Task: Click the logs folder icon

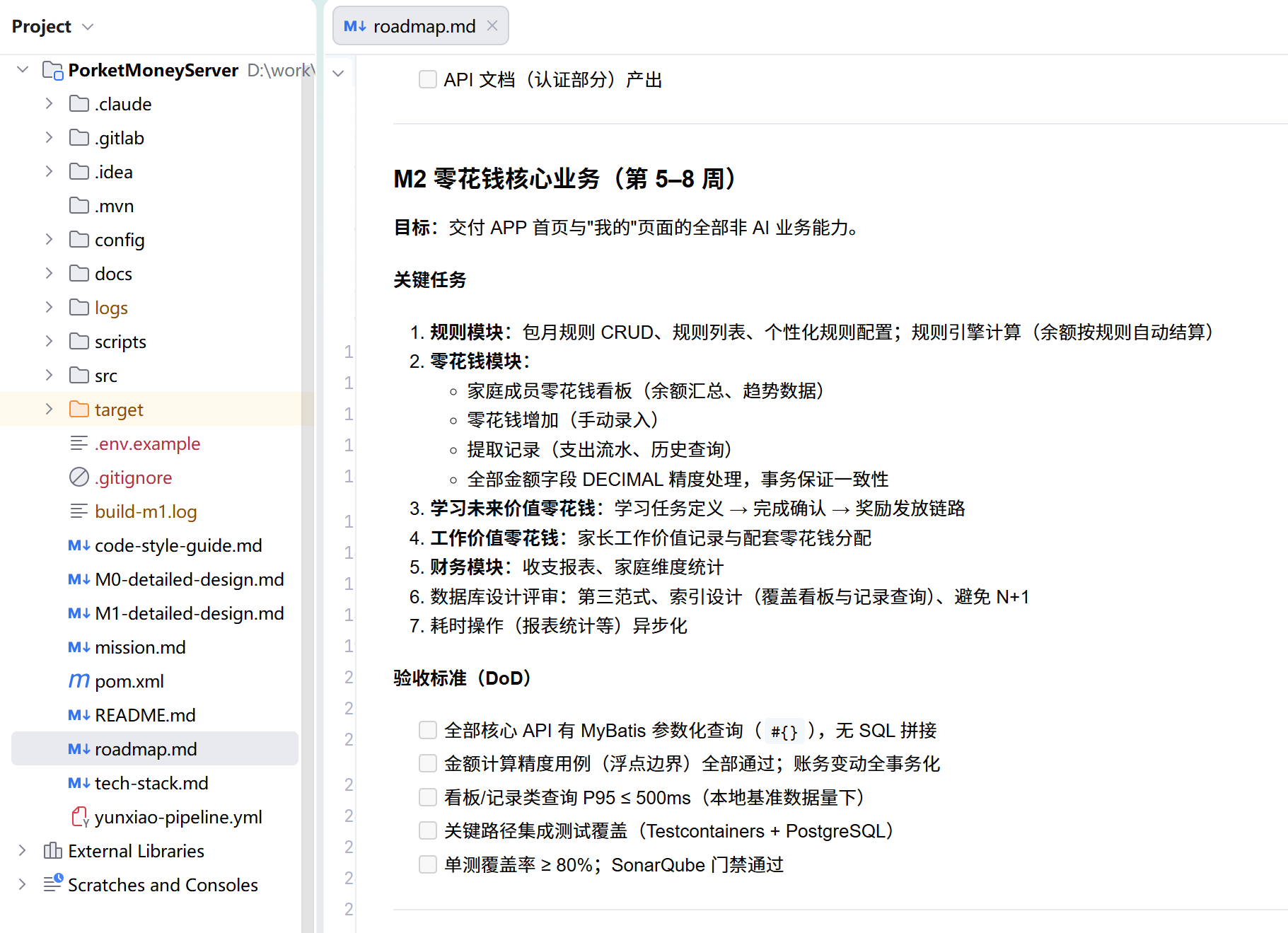Action: [x=79, y=307]
